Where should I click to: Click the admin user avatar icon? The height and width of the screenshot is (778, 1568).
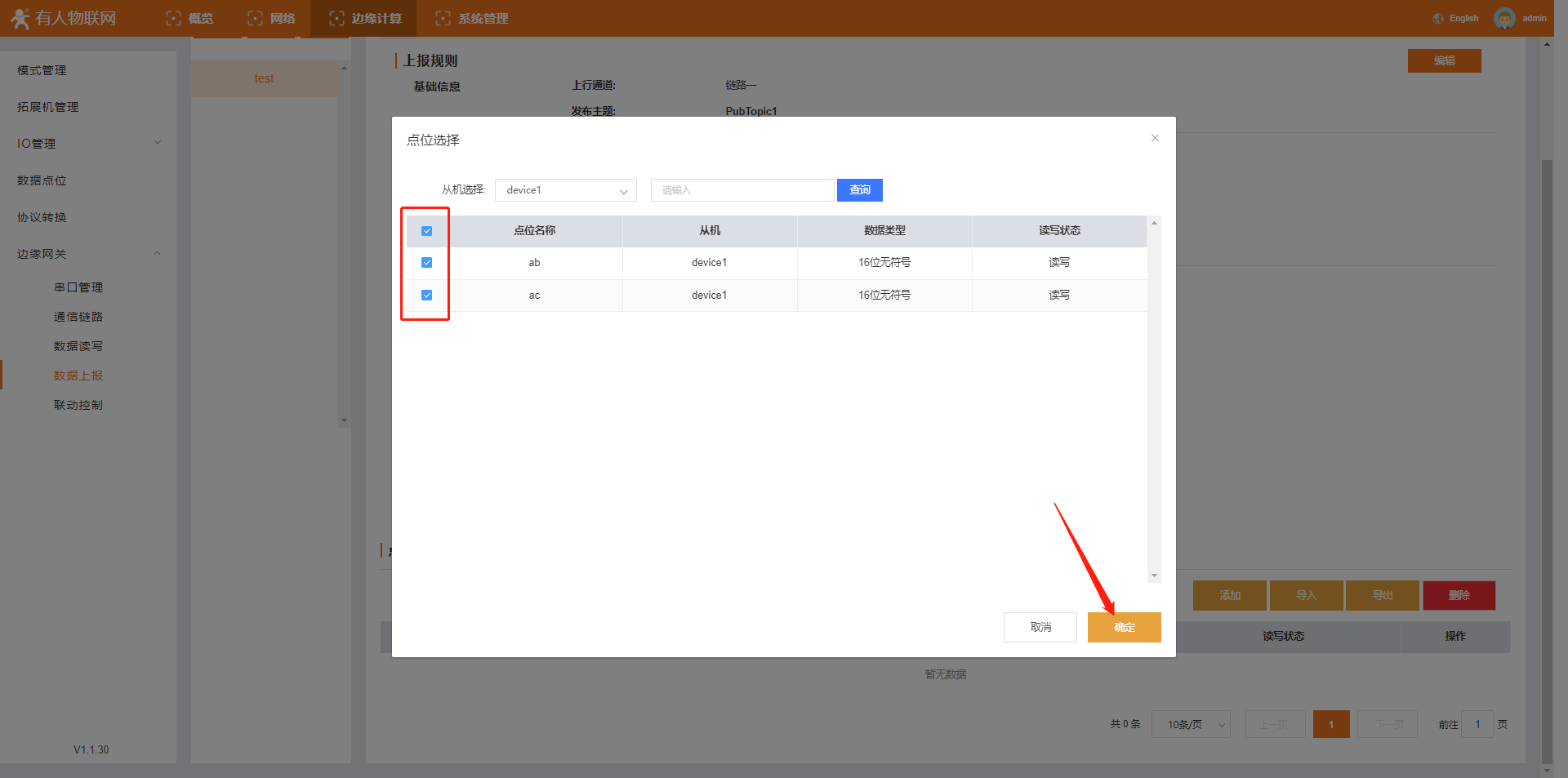(1504, 18)
